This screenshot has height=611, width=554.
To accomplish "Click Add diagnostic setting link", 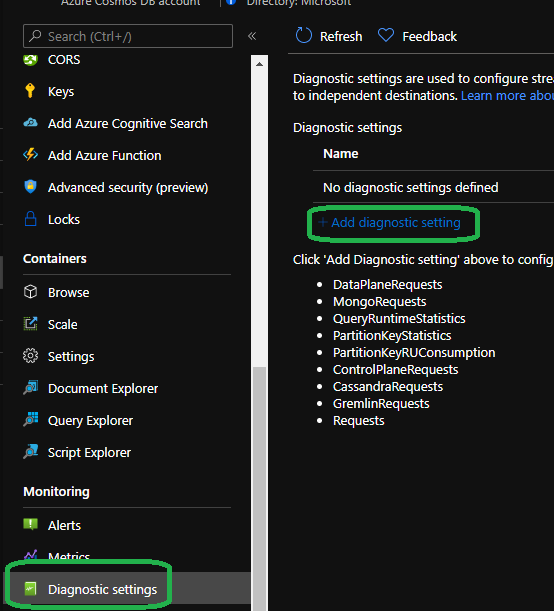I will tap(390, 223).
